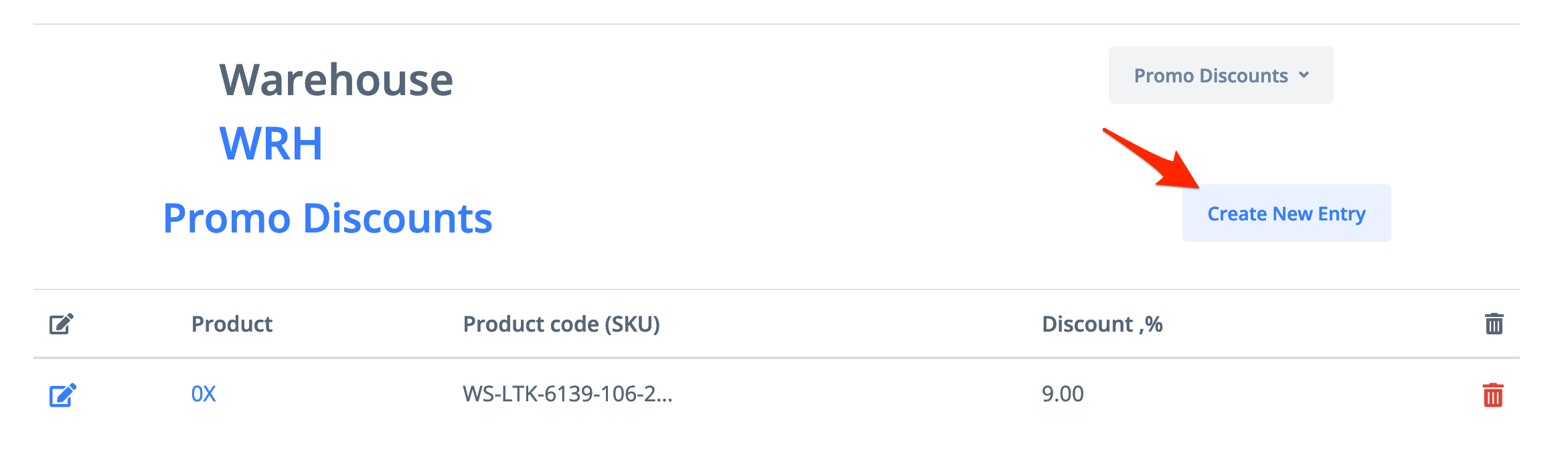Image resolution: width=1568 pixels, height=465 pixels.
Task: Open the Promo Discounts dropdown menu
Action: (x=1220, y=76)
